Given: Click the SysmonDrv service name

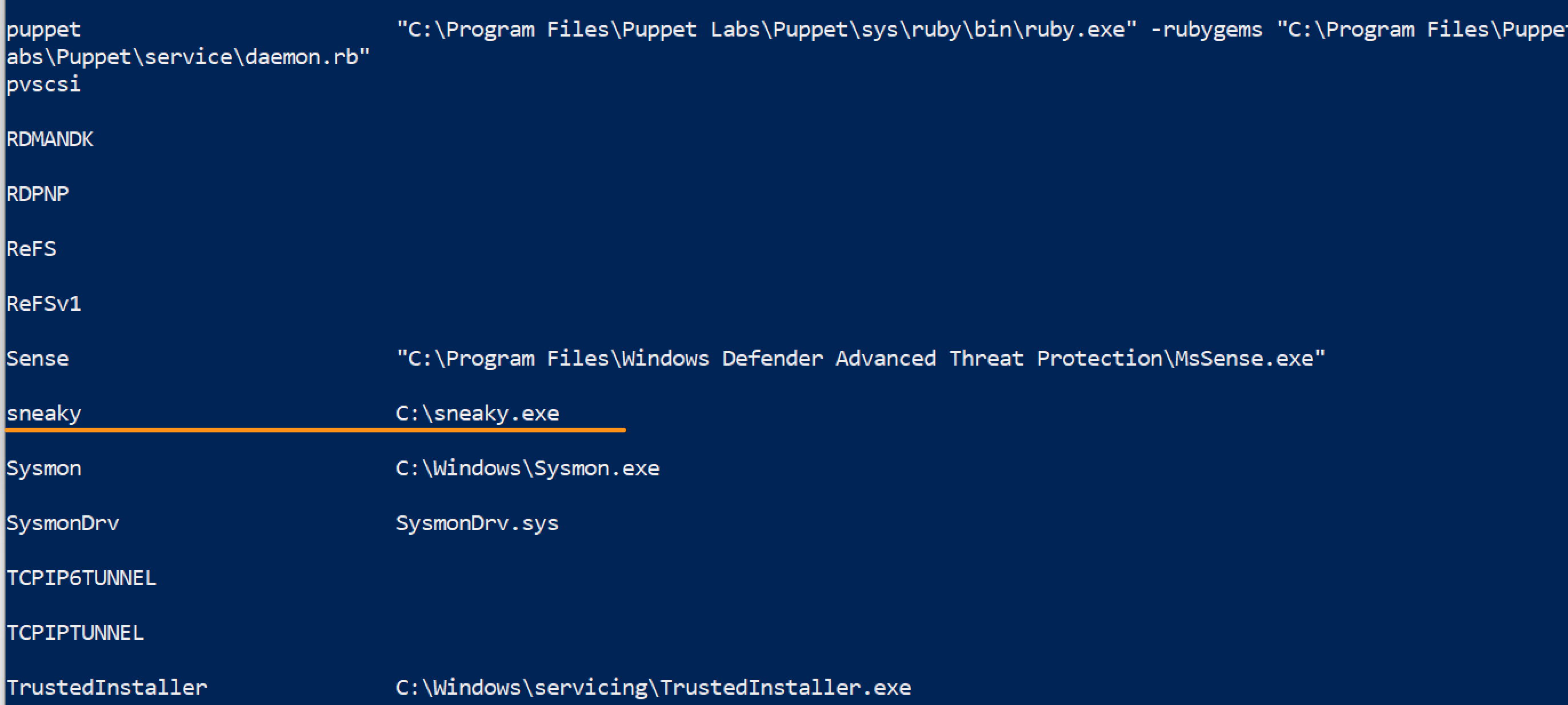Looking at the screenshot, I should [63, 523].
